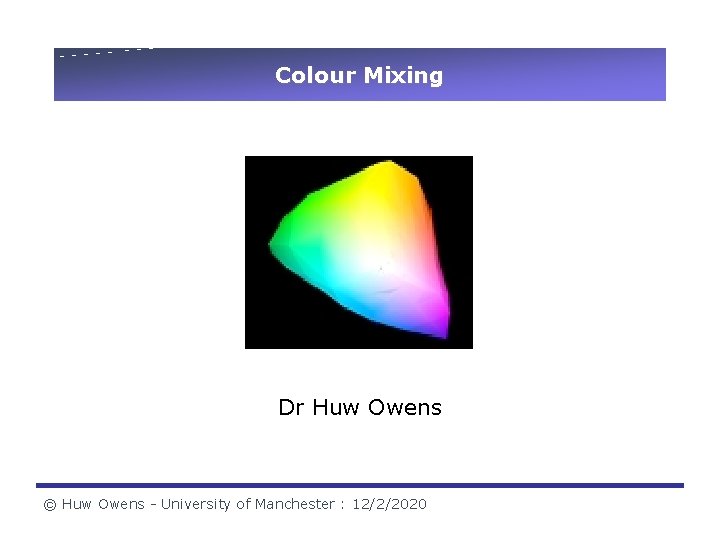Click the 'Dr Huw Owens' author name
Viewport: 720px width, 540px height.
coord(360,407)
